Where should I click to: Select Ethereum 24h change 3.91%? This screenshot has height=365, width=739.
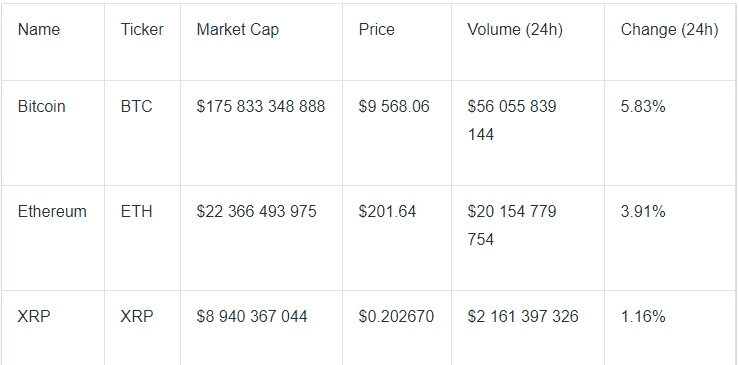point(643,211)
